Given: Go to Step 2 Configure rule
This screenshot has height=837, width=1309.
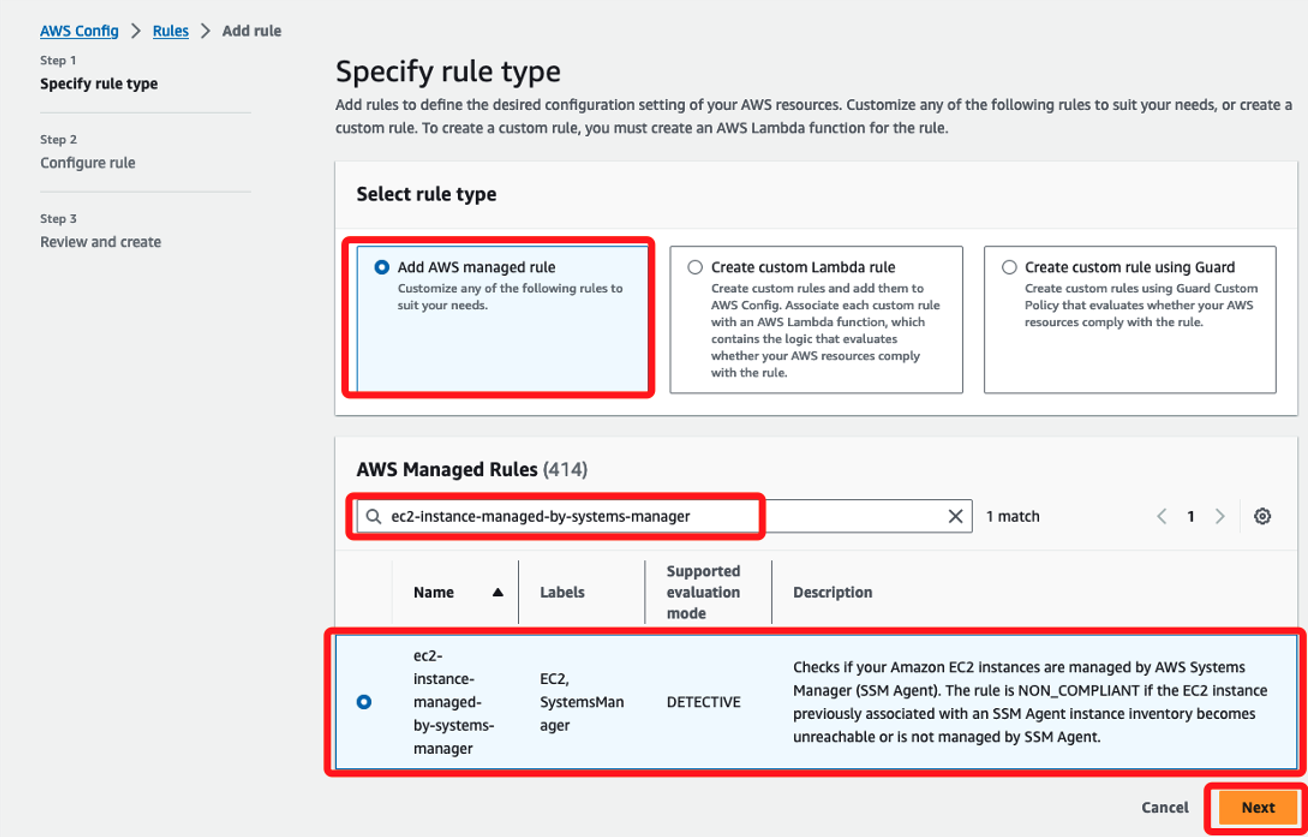Looking at the screenshot, I should pyautogui.click(x=88, y=162).
